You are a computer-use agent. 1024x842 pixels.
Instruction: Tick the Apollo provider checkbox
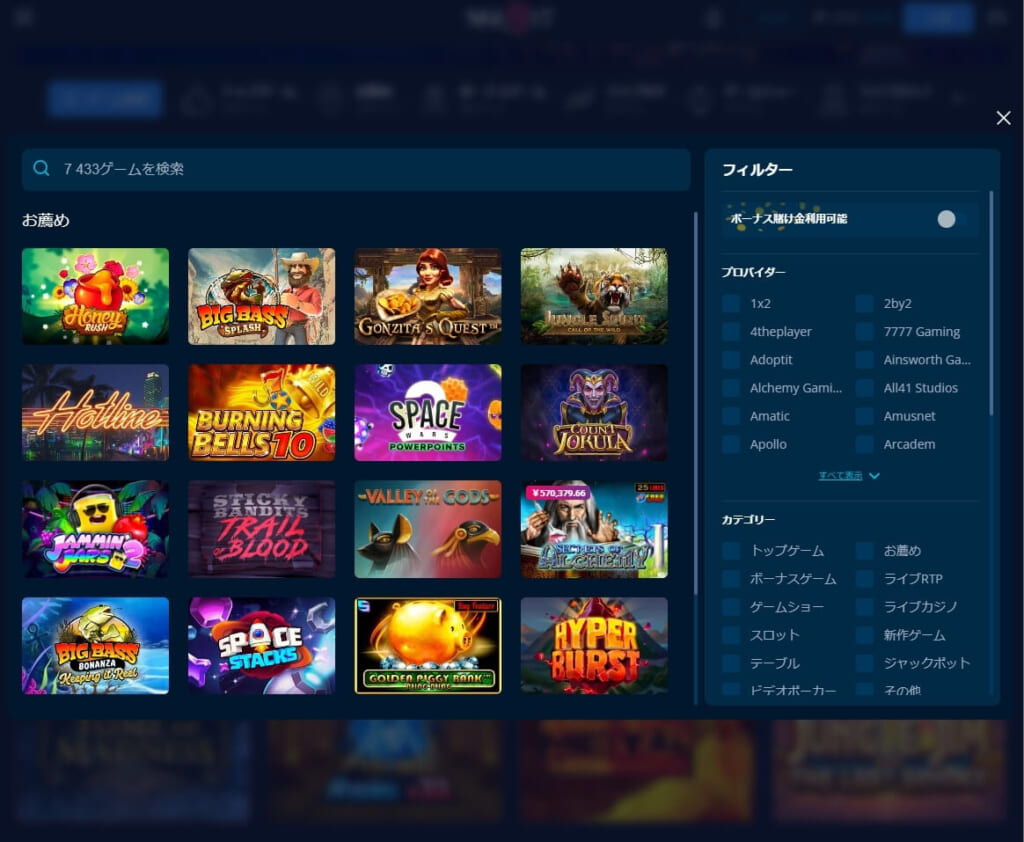[731, 444]
